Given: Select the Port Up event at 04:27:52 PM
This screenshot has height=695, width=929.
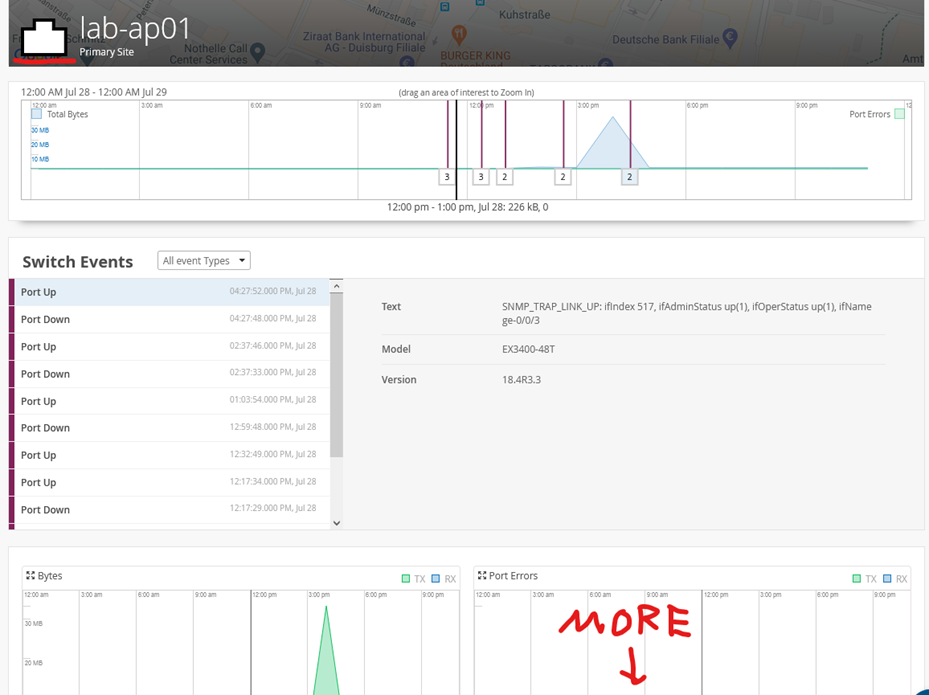Looking at the screenshot, I should pos(170,291).
